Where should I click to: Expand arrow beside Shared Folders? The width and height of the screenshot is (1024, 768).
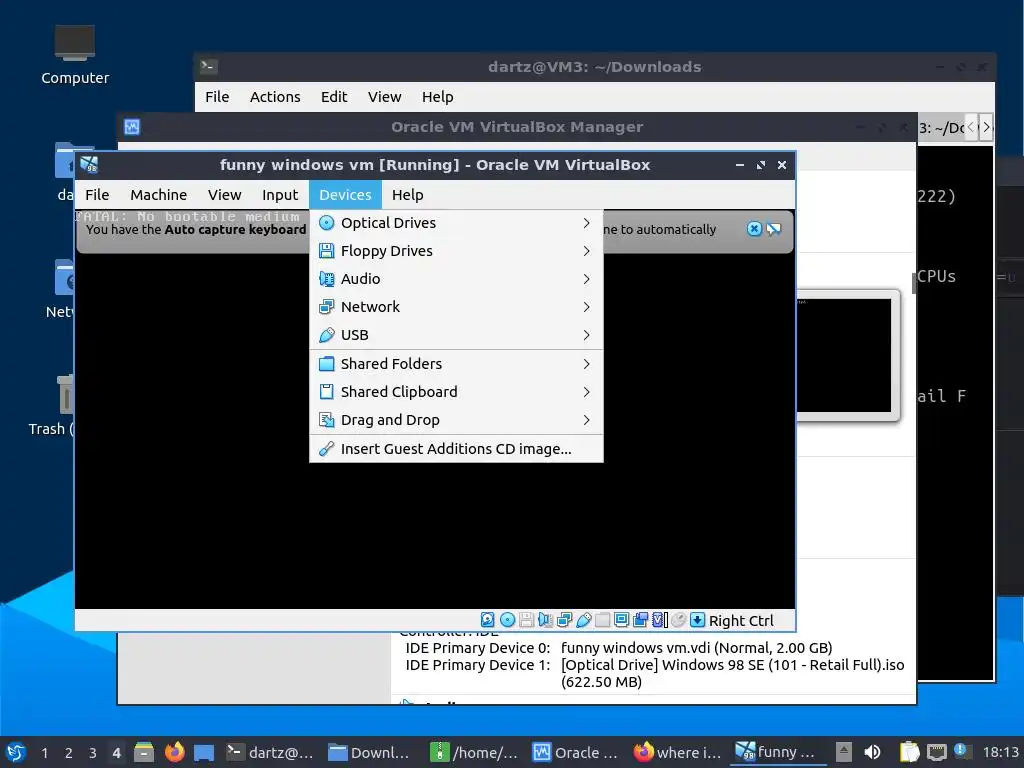[586, 364]
